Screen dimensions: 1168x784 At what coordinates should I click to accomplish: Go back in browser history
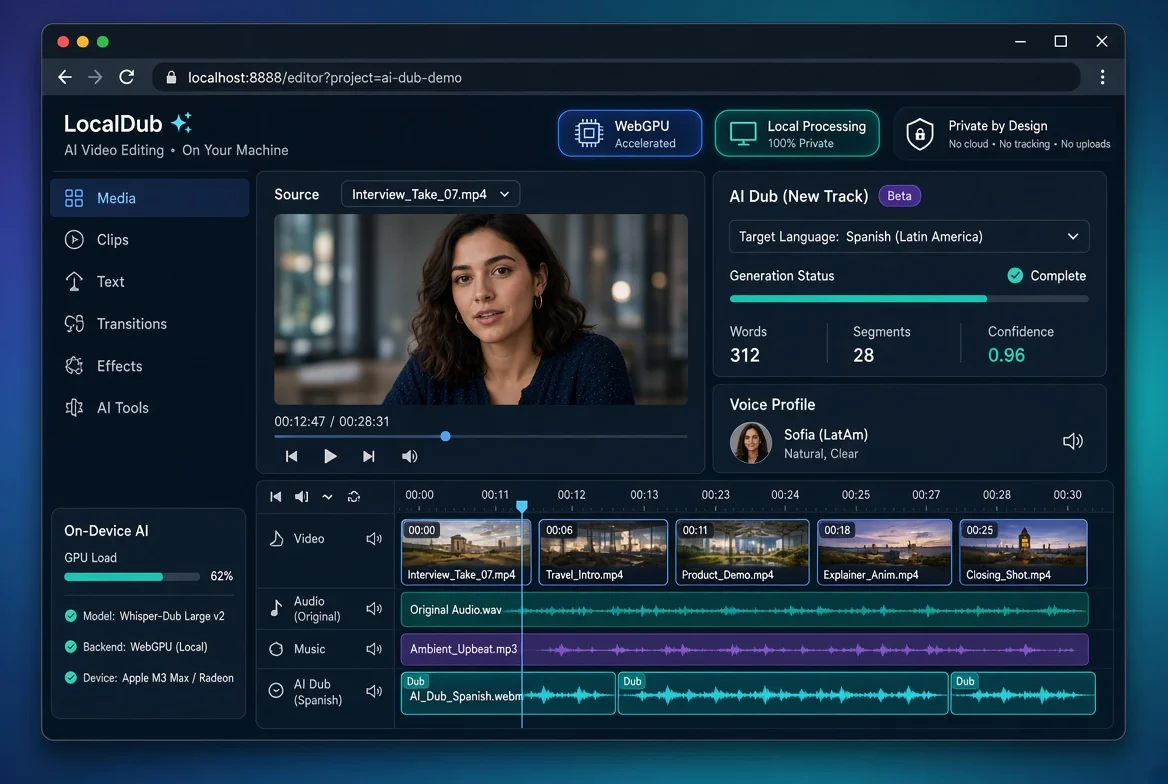[x=65, y=78]
